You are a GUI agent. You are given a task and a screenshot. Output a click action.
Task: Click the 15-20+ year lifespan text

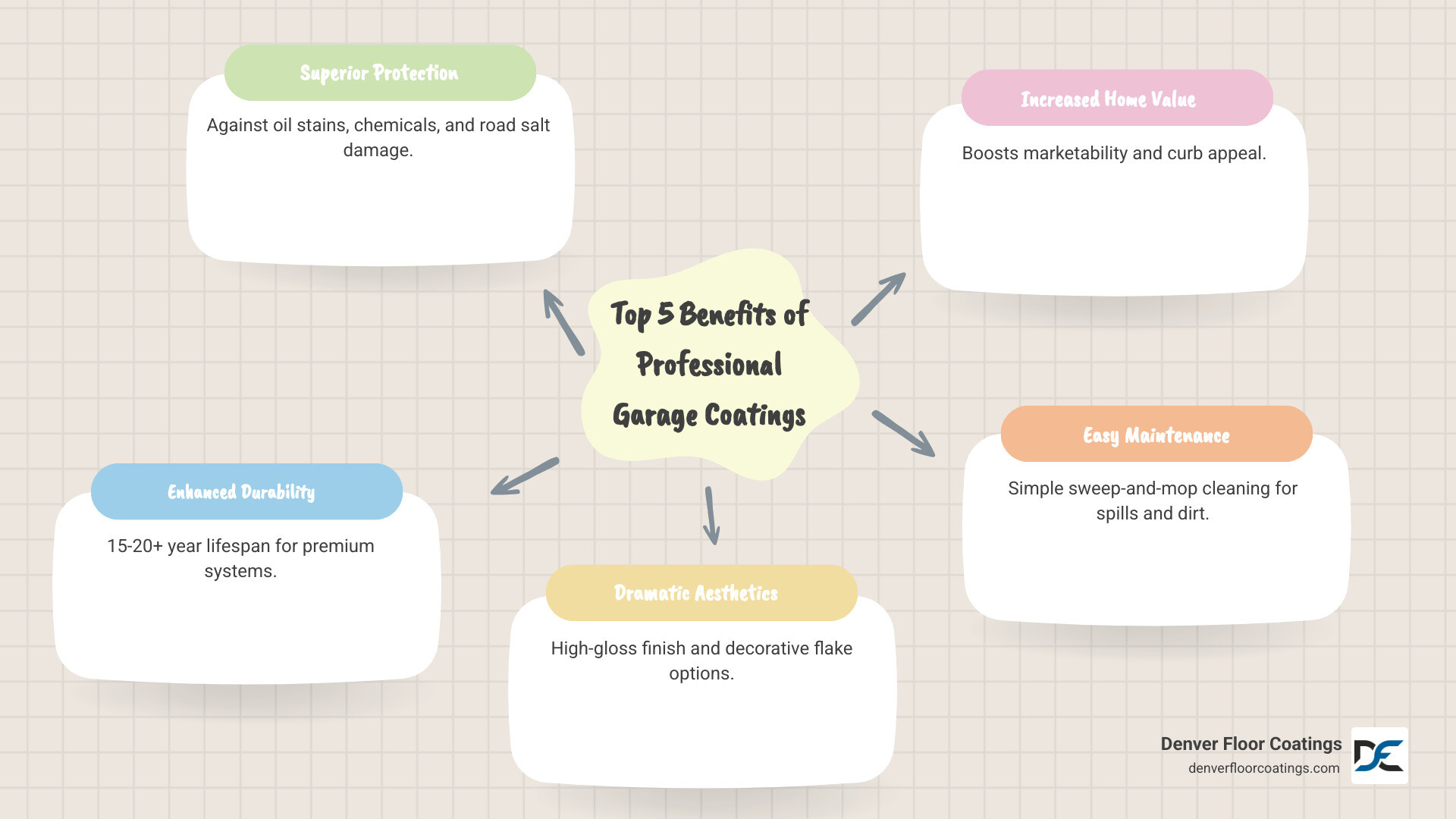tap(240, 558)
